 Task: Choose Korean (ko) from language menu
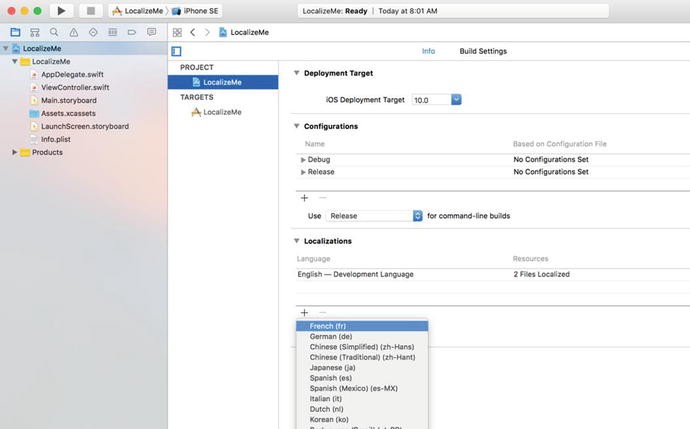pyautogui.click(x=362, y=419)
